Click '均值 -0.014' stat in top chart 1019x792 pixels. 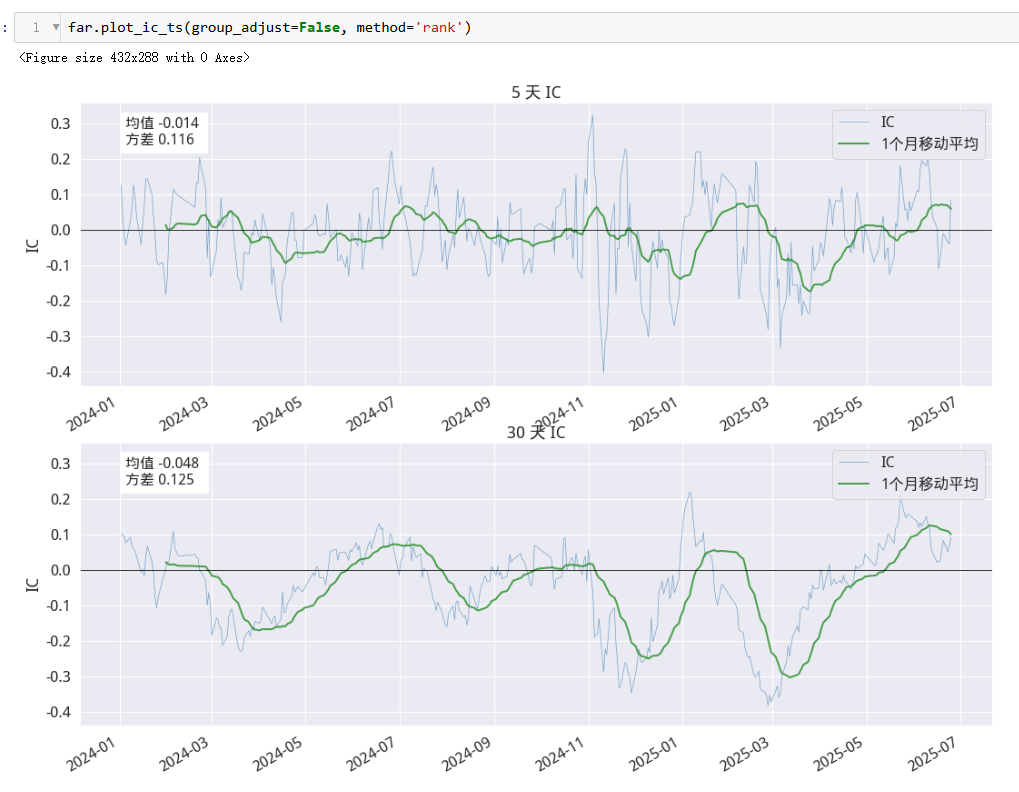tap(162, 123)
